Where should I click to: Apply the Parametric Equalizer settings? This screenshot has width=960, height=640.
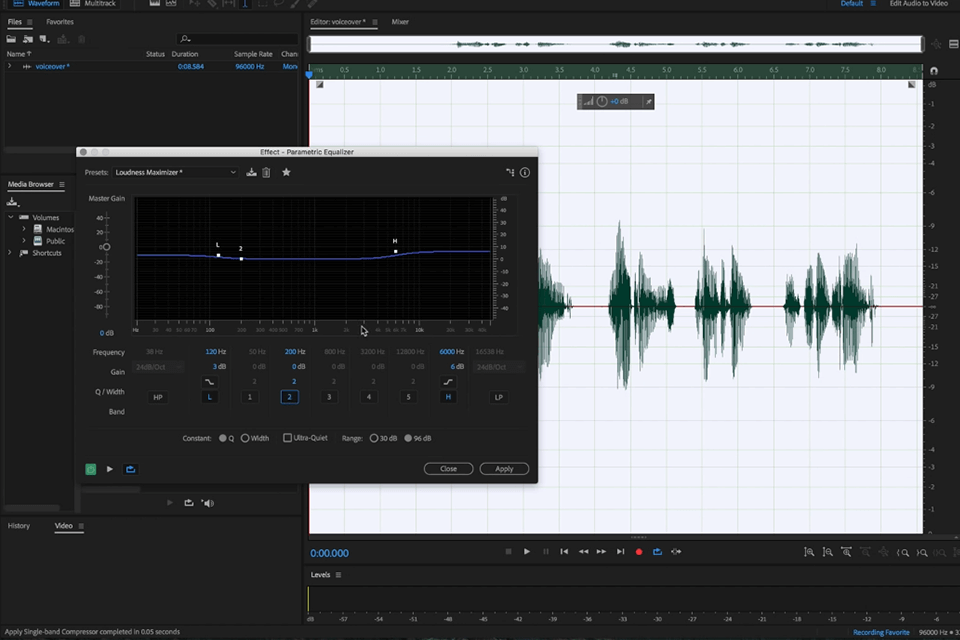point(504,468)
